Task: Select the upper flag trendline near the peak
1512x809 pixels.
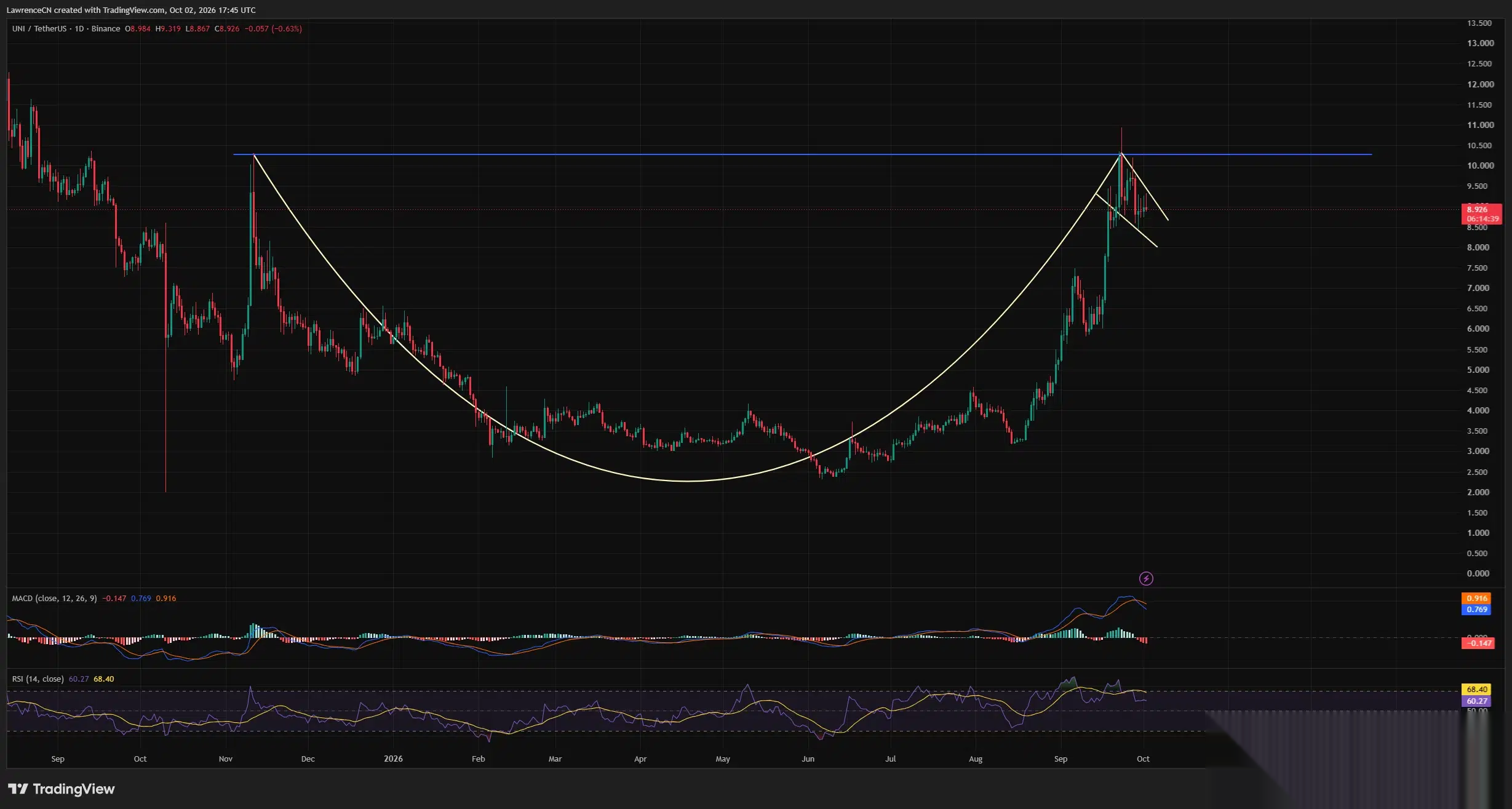Action: pos(1144,186)
